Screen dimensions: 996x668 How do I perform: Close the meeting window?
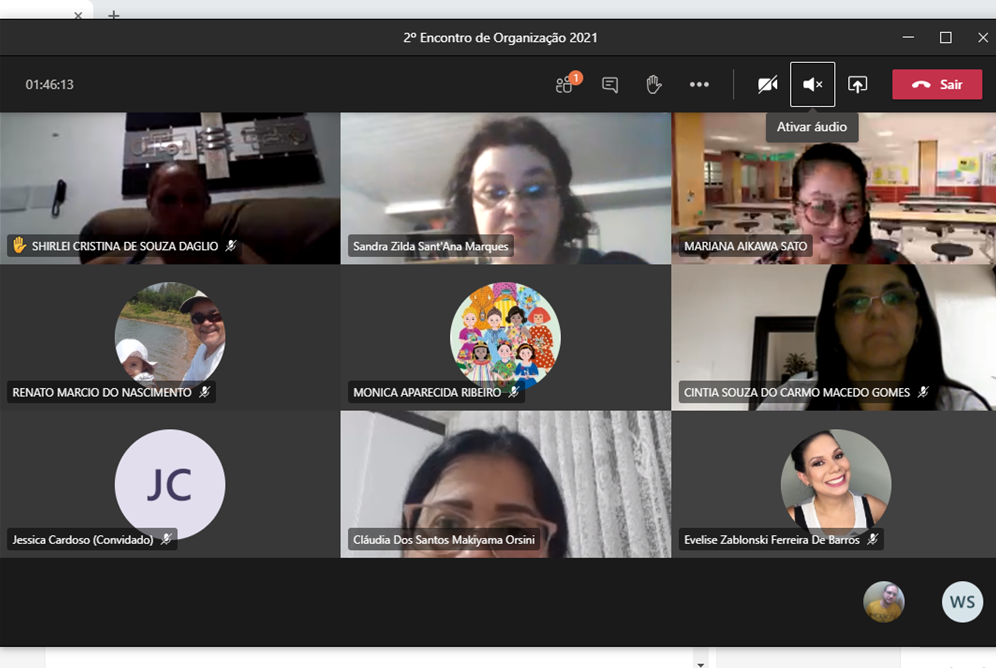coord(983,37)
